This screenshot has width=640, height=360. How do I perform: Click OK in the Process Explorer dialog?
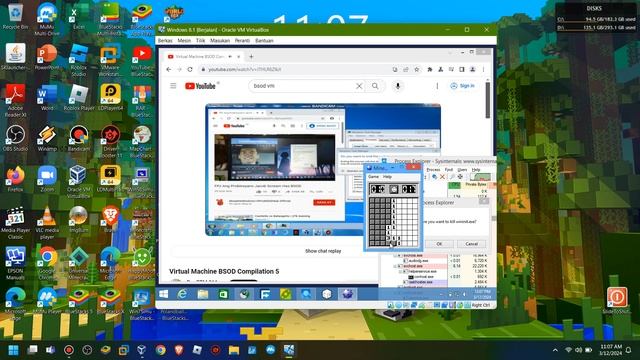tap(439, 244)
